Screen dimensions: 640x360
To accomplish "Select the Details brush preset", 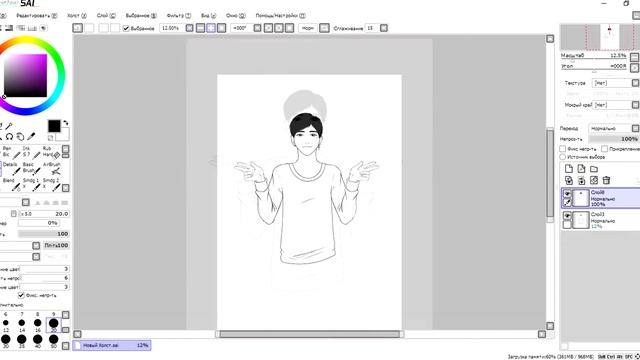I will pos(11,168).
